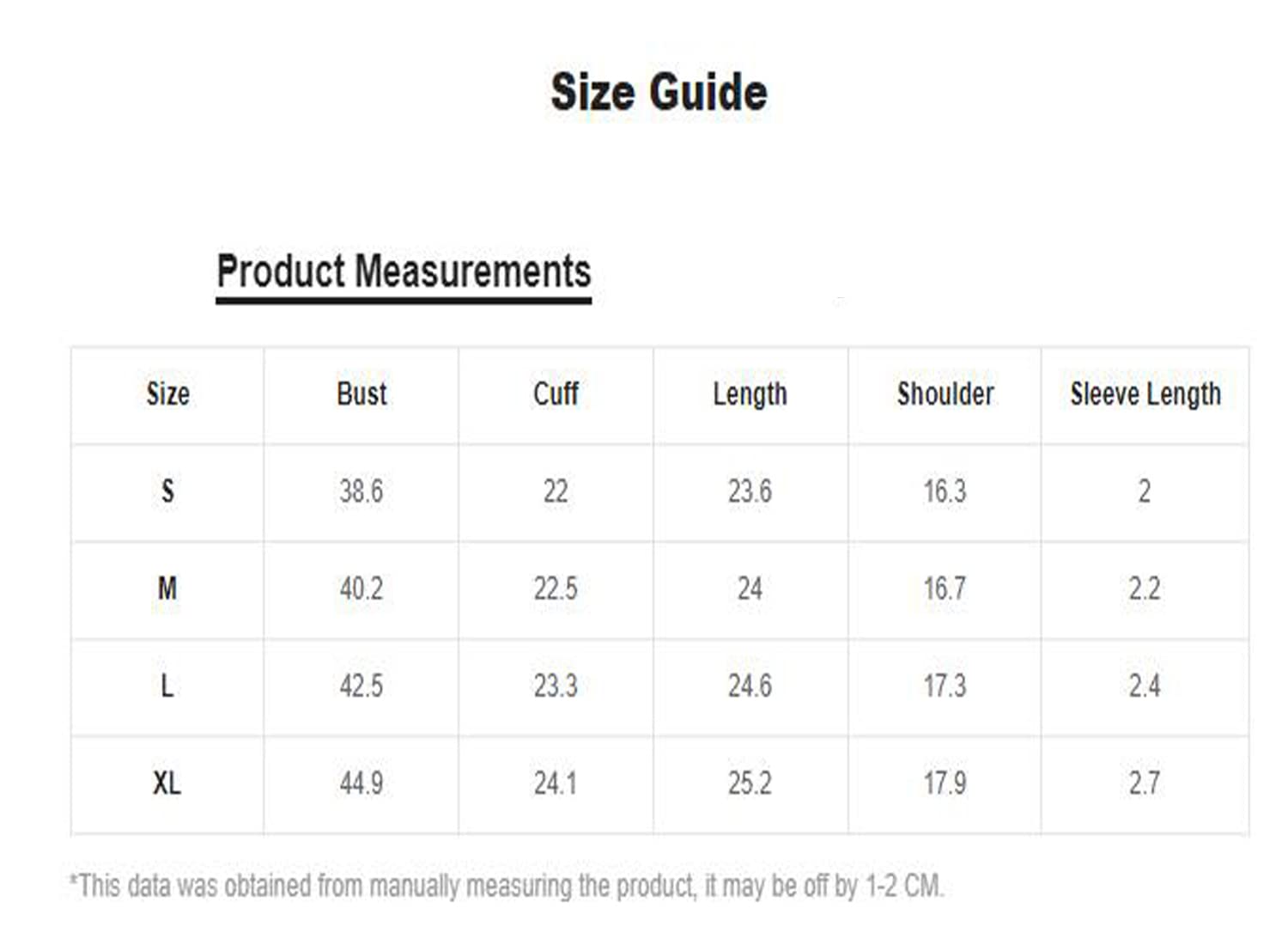Click the manual measurement disclaimer note
This screenshot has height=945, width=1288.
point(507,886)
